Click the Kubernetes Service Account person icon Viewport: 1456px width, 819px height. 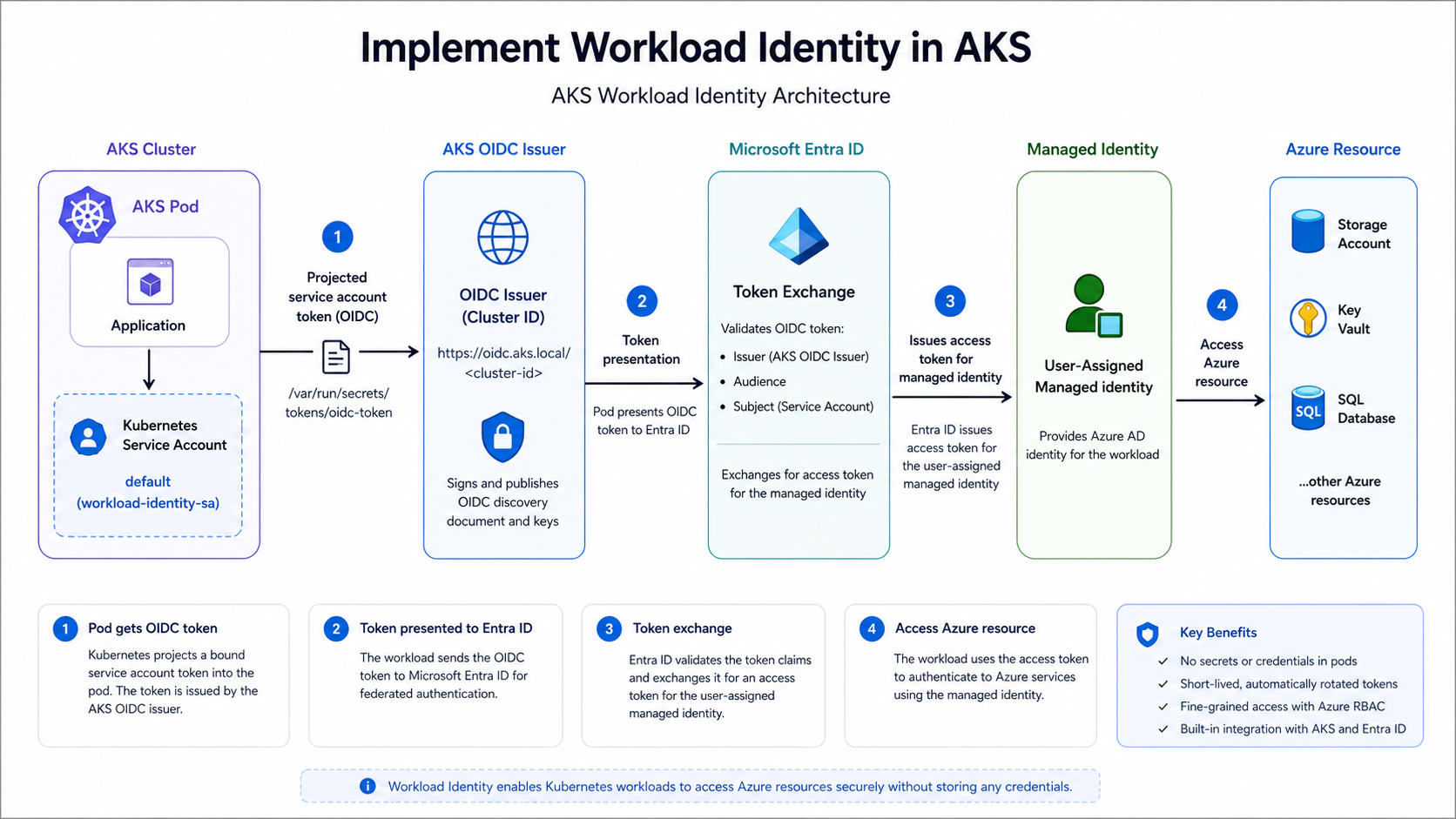88,437
